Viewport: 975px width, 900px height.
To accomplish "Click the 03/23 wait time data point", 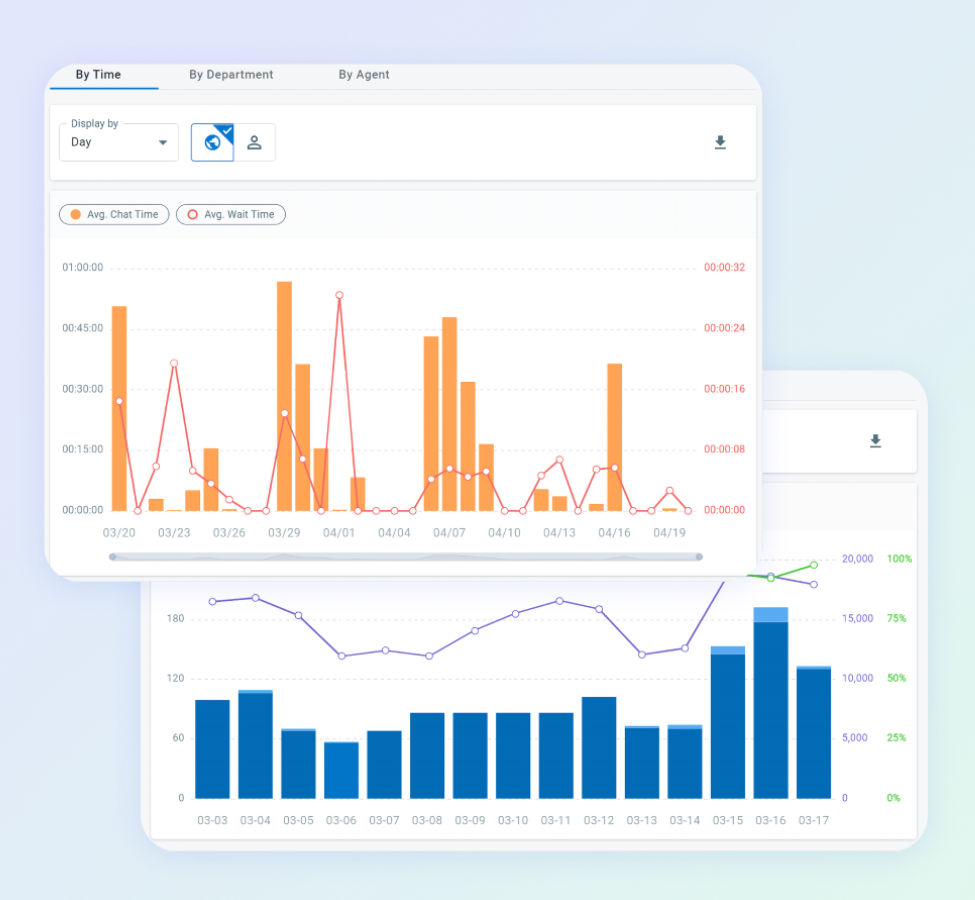I will click(174, 363).
